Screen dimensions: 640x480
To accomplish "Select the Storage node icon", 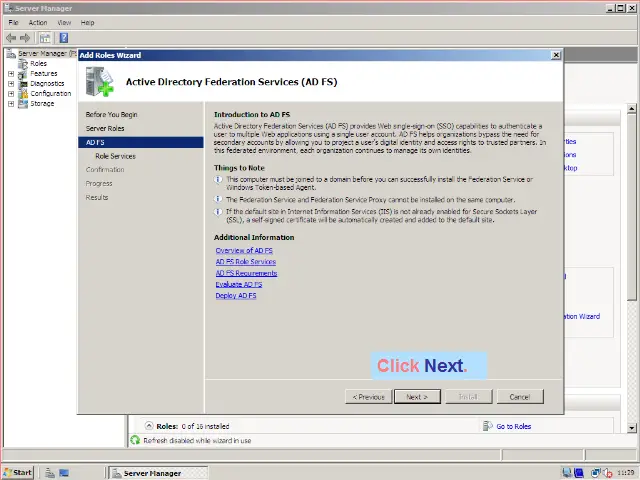I will (x=23, y=104).
